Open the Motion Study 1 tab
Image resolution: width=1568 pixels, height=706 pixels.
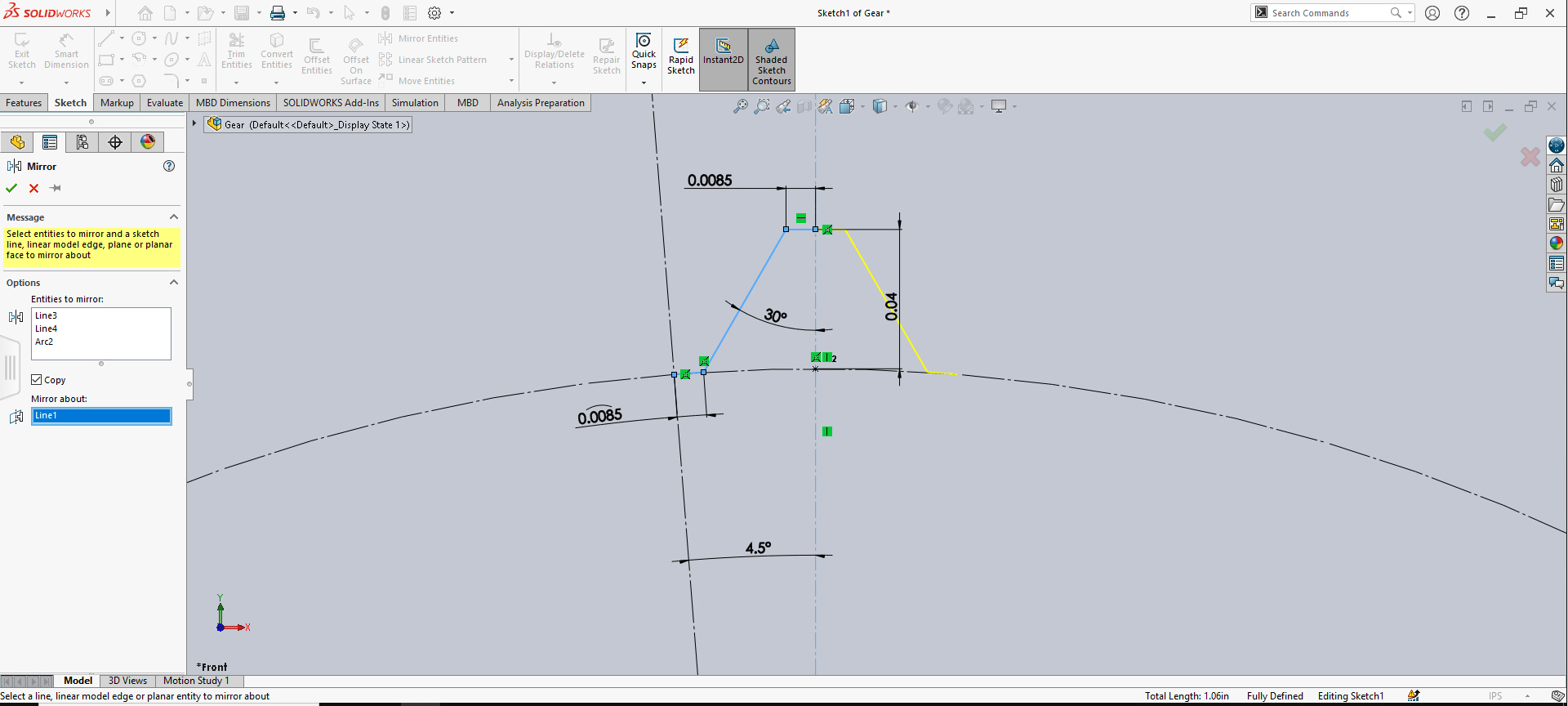pyautogui.click(x=196, y=681)
